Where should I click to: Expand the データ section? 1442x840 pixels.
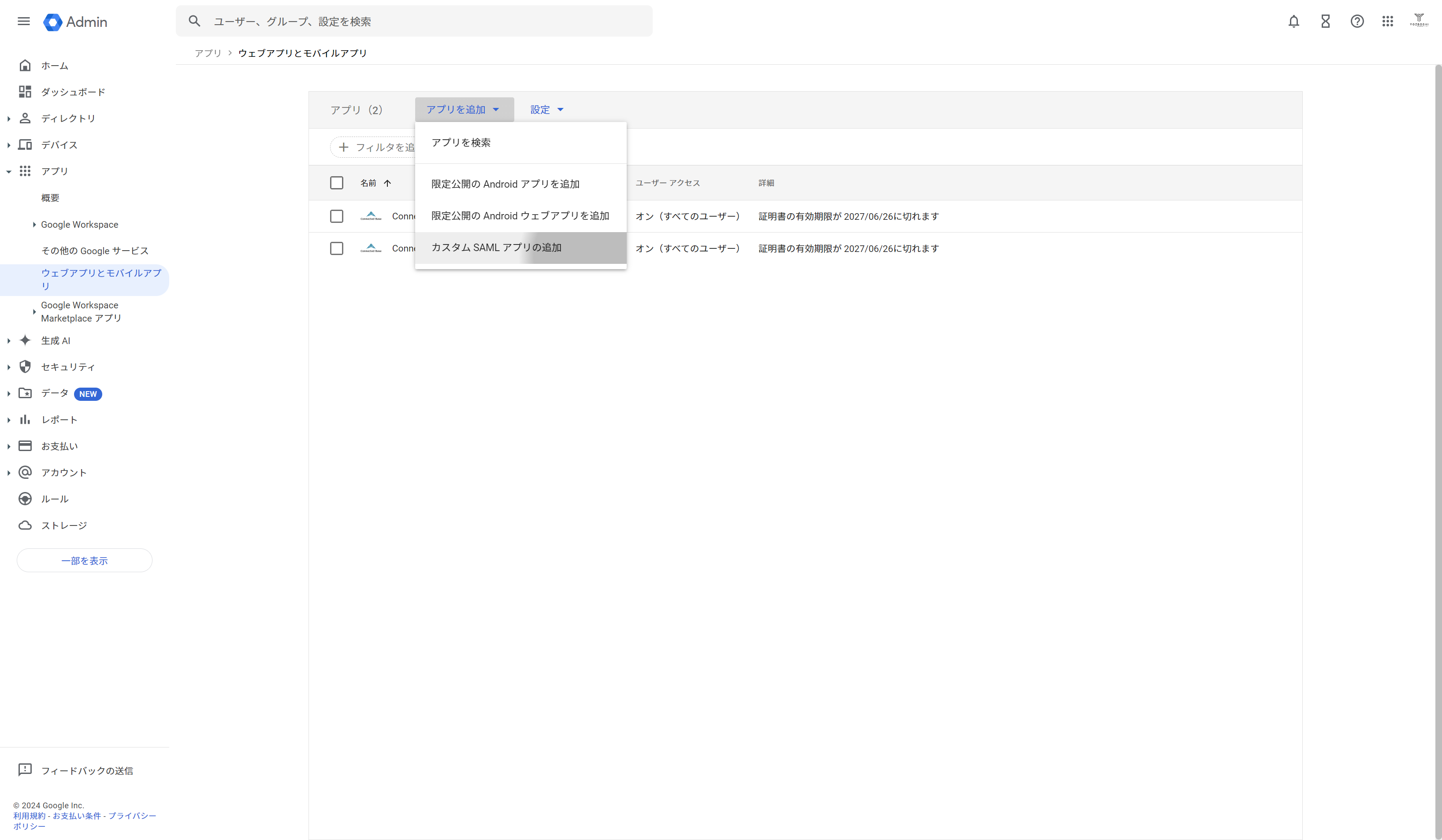(x=8, y=393)
